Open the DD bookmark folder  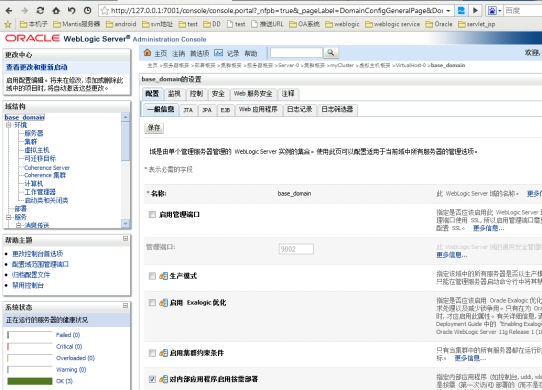(x=212, y=24)
